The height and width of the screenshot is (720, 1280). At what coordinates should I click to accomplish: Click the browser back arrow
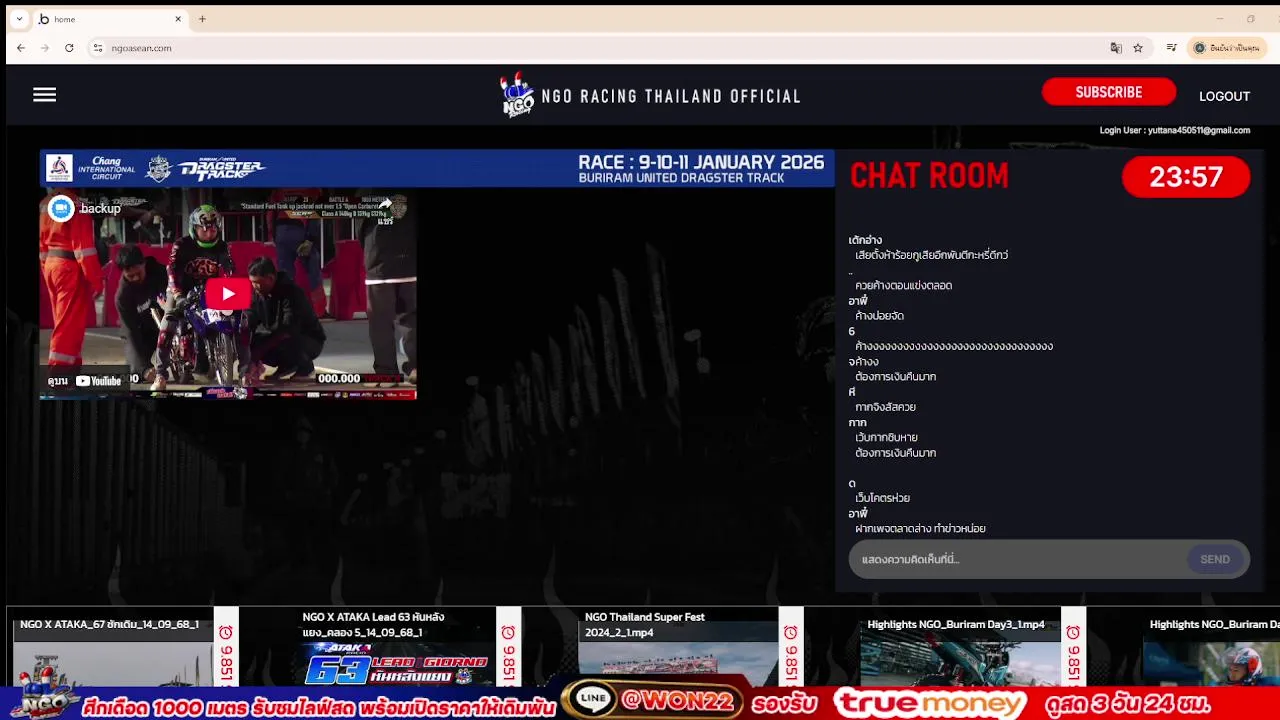(x=21, y=48)
